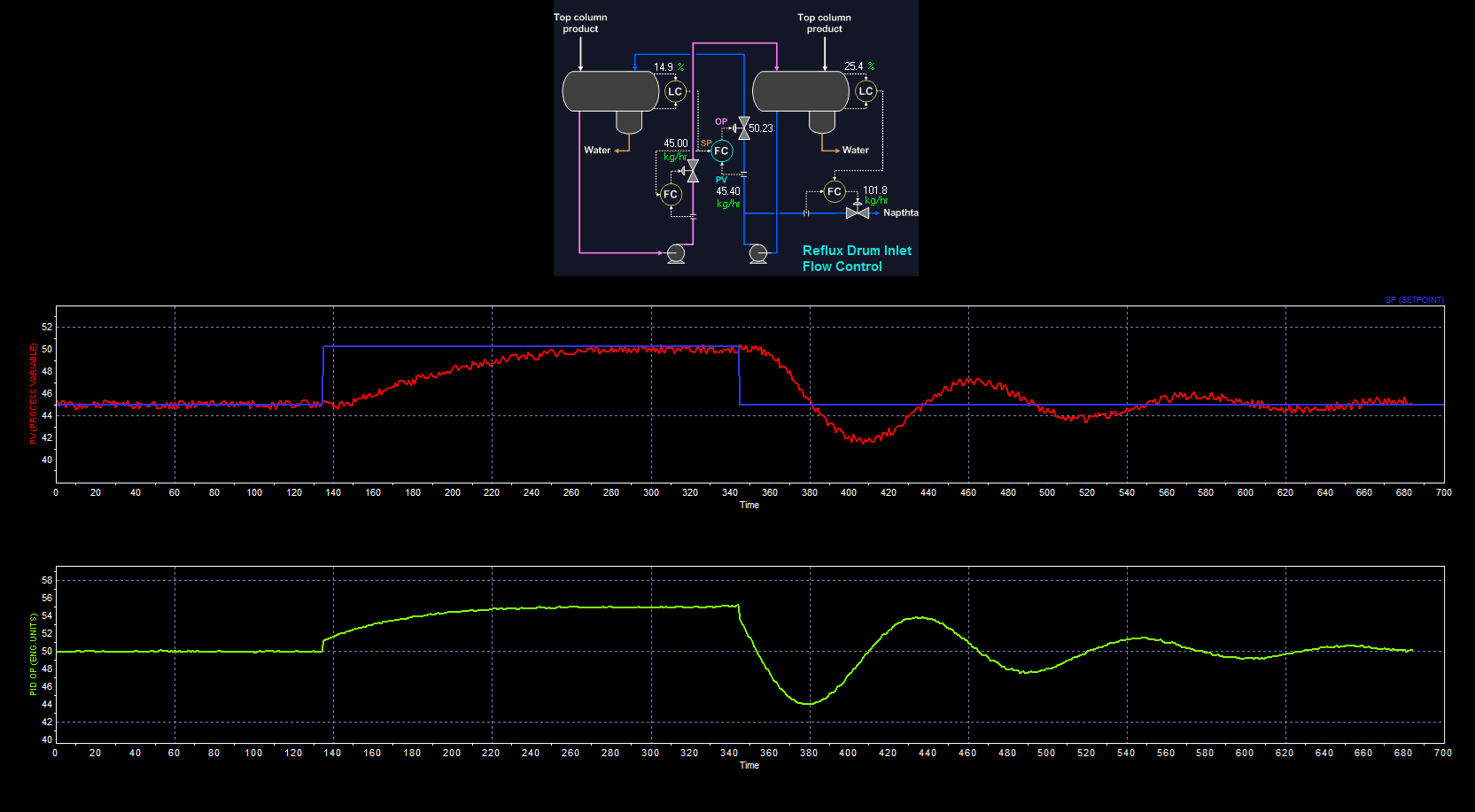Click the left reflux drum vessel
This screenshot has height=812, width=1475.
click(x=610, y=91)
